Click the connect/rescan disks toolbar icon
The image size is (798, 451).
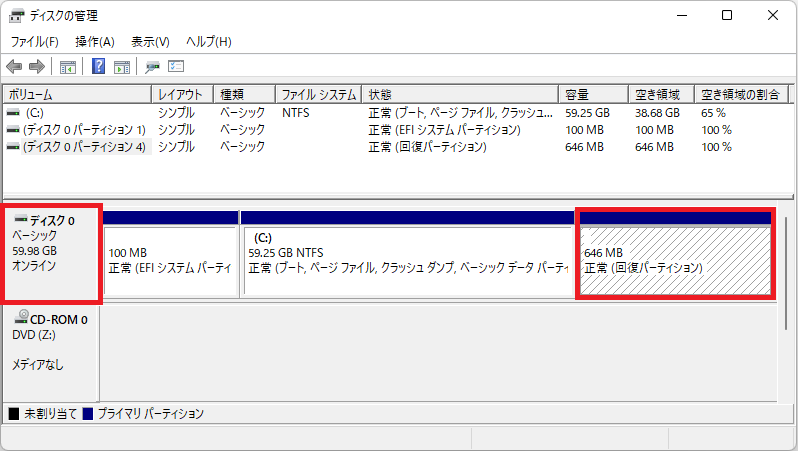click(x=152, y=67)
